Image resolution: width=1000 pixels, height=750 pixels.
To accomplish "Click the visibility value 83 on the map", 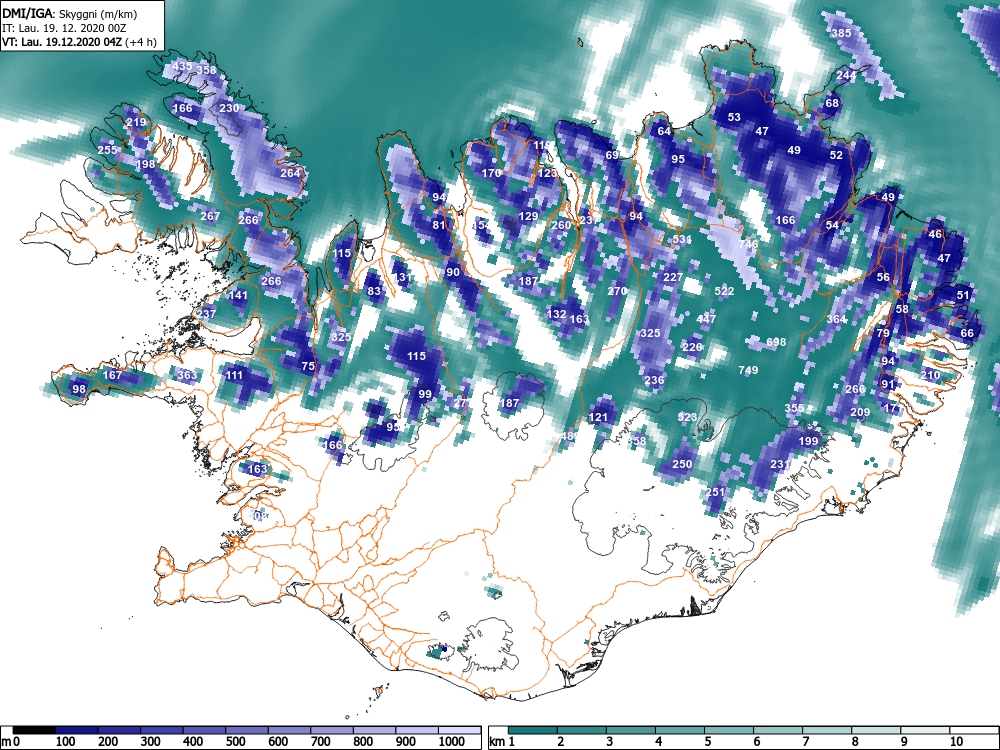I will click(x=374, y=291).
